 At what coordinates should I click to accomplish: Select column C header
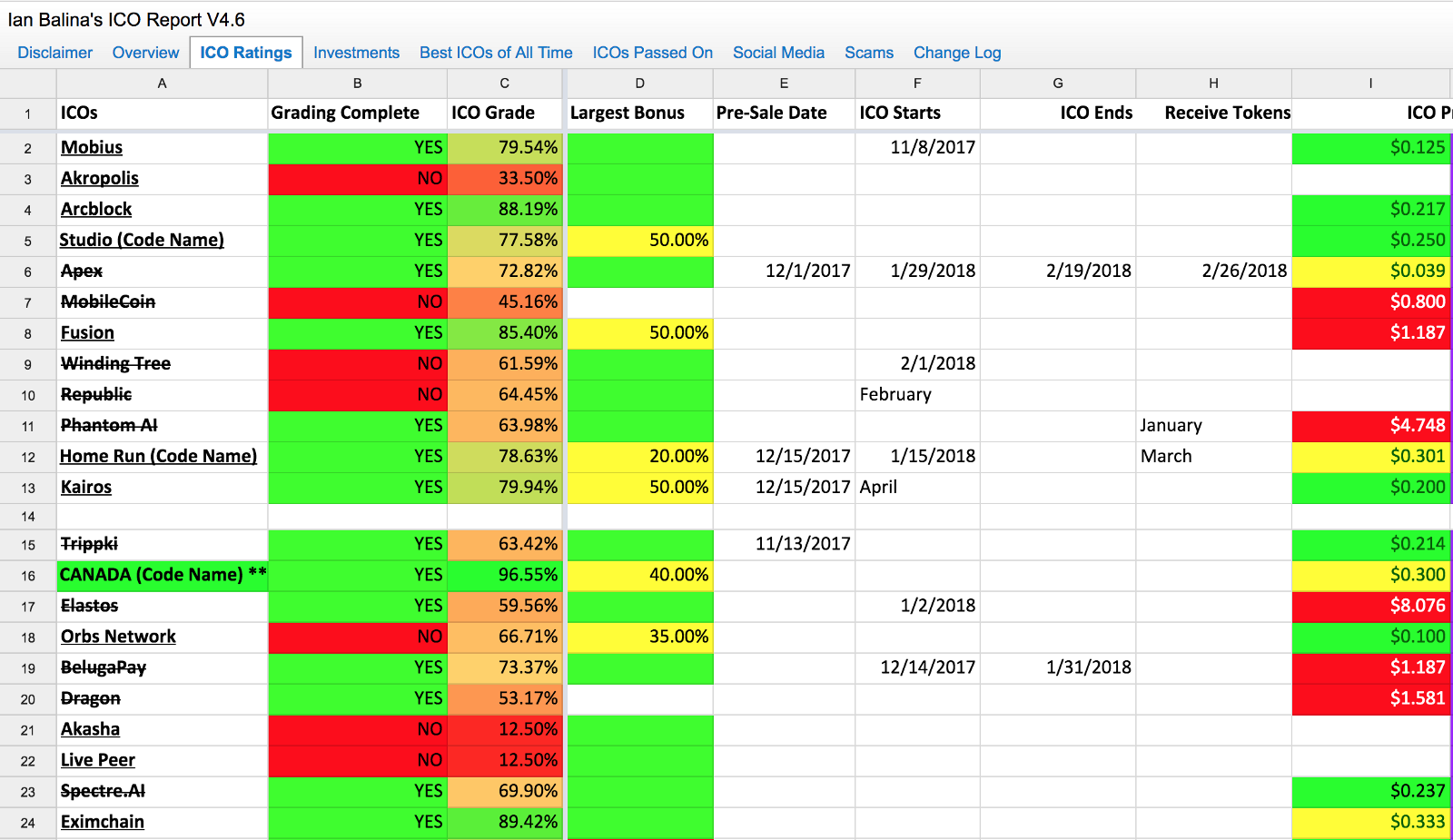(x=505, y=84)
